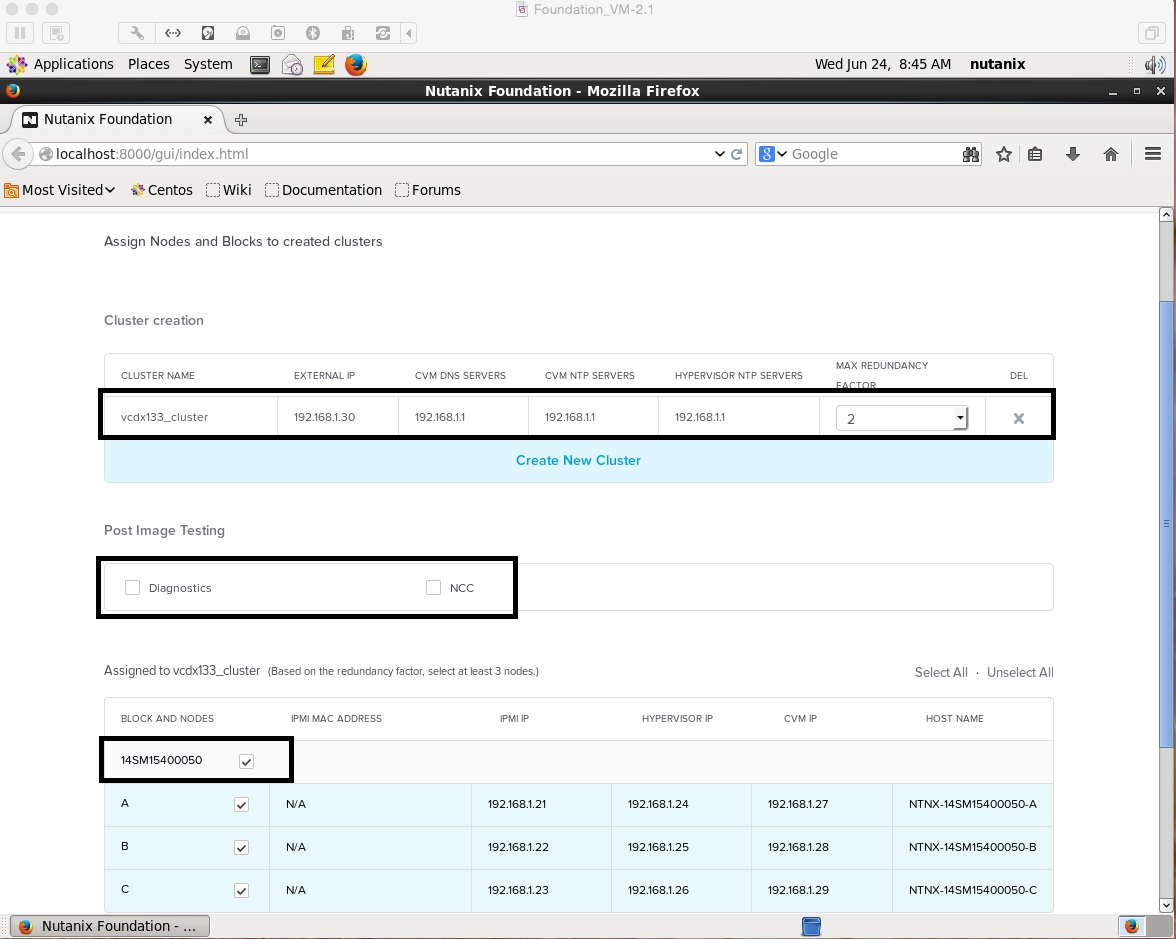Click the Firefox launcher icon in panel
Screen dimensions: 1176x939
pyautogui.click(x=356, y=65)
